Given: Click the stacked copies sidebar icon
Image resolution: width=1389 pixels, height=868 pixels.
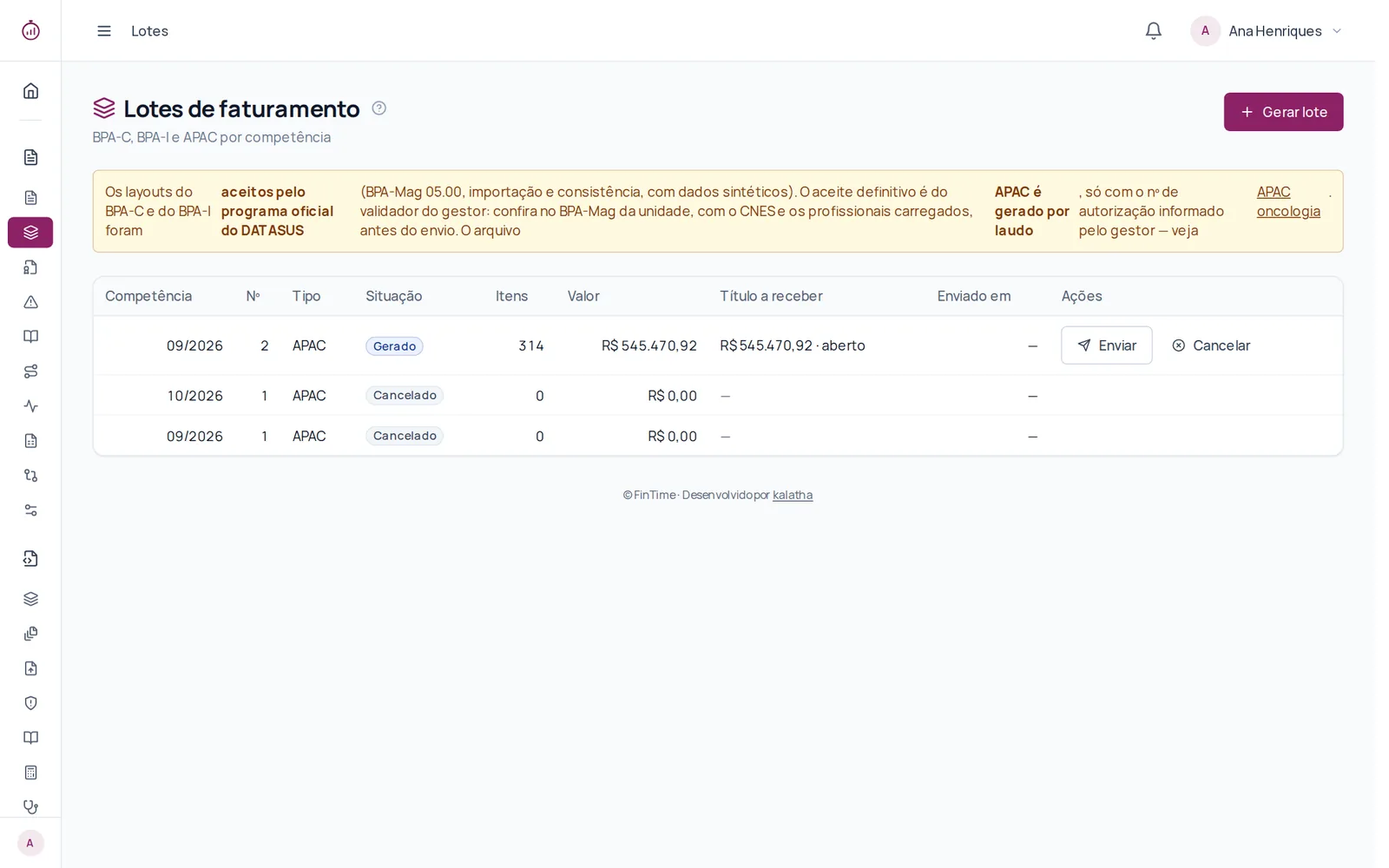Looking at the screenshot, I should [30, 634].
